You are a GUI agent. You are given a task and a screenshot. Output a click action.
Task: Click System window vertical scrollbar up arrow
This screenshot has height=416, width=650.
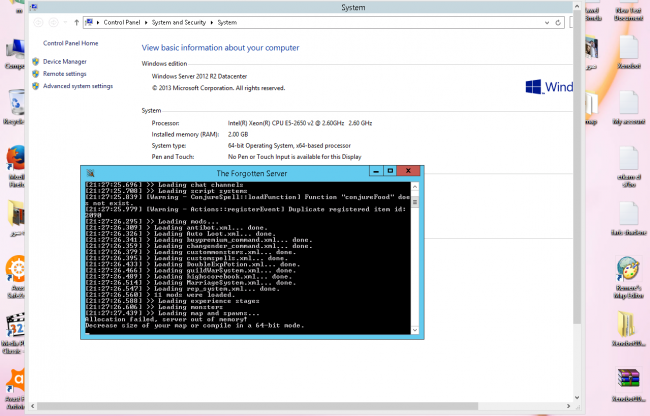577,6
